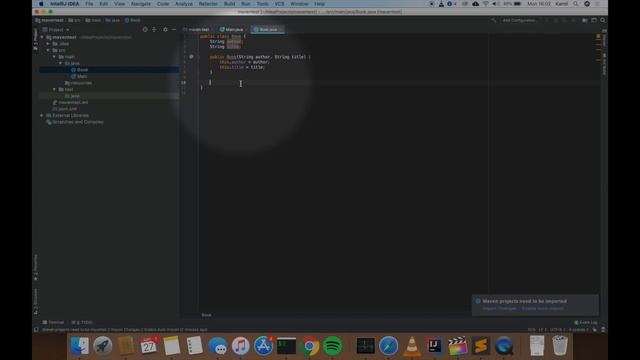The height and width of the screenshot is (360, 640).
Task: Select the Book.java editor tab
Action: pos(267,29)
